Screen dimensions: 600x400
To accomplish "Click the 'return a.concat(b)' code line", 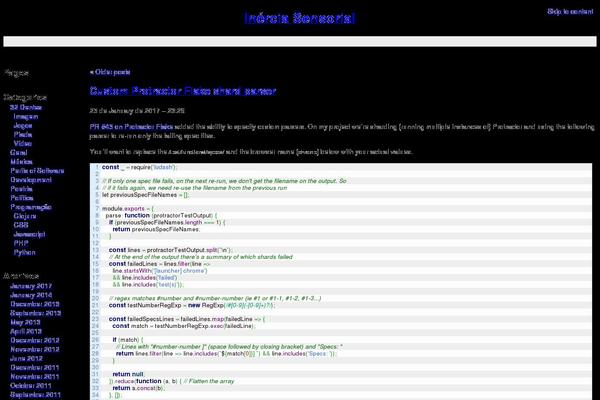I will pyautogui.click(x=138, y=388).
